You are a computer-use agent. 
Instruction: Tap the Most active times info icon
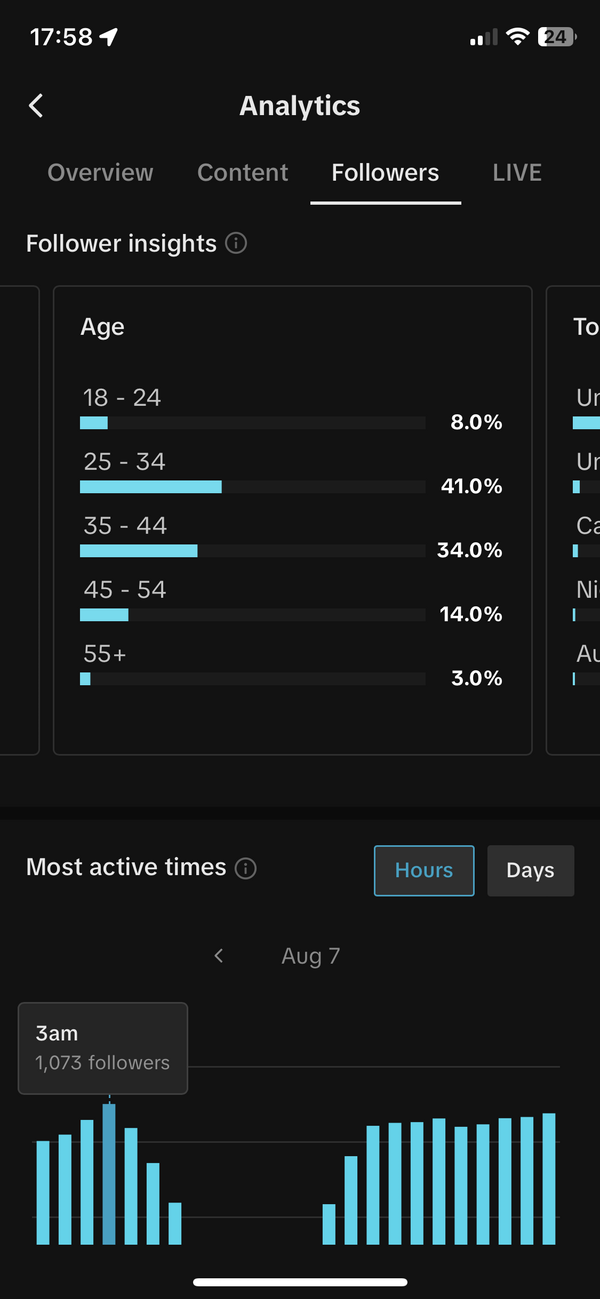click(x=245, y=869)
